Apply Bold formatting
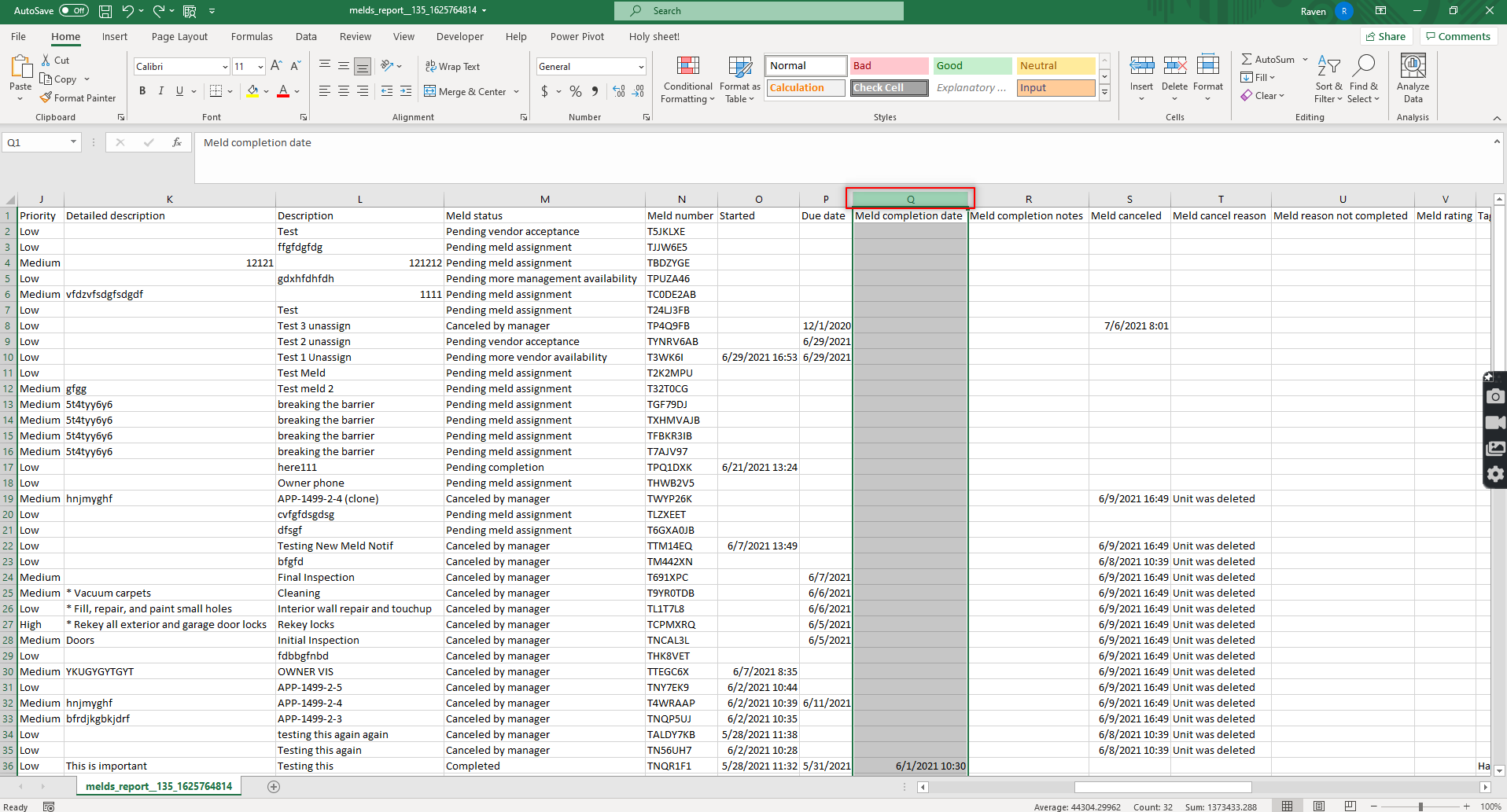The image size is (1507, 812). pyautogui.click(x=142, y=91)
